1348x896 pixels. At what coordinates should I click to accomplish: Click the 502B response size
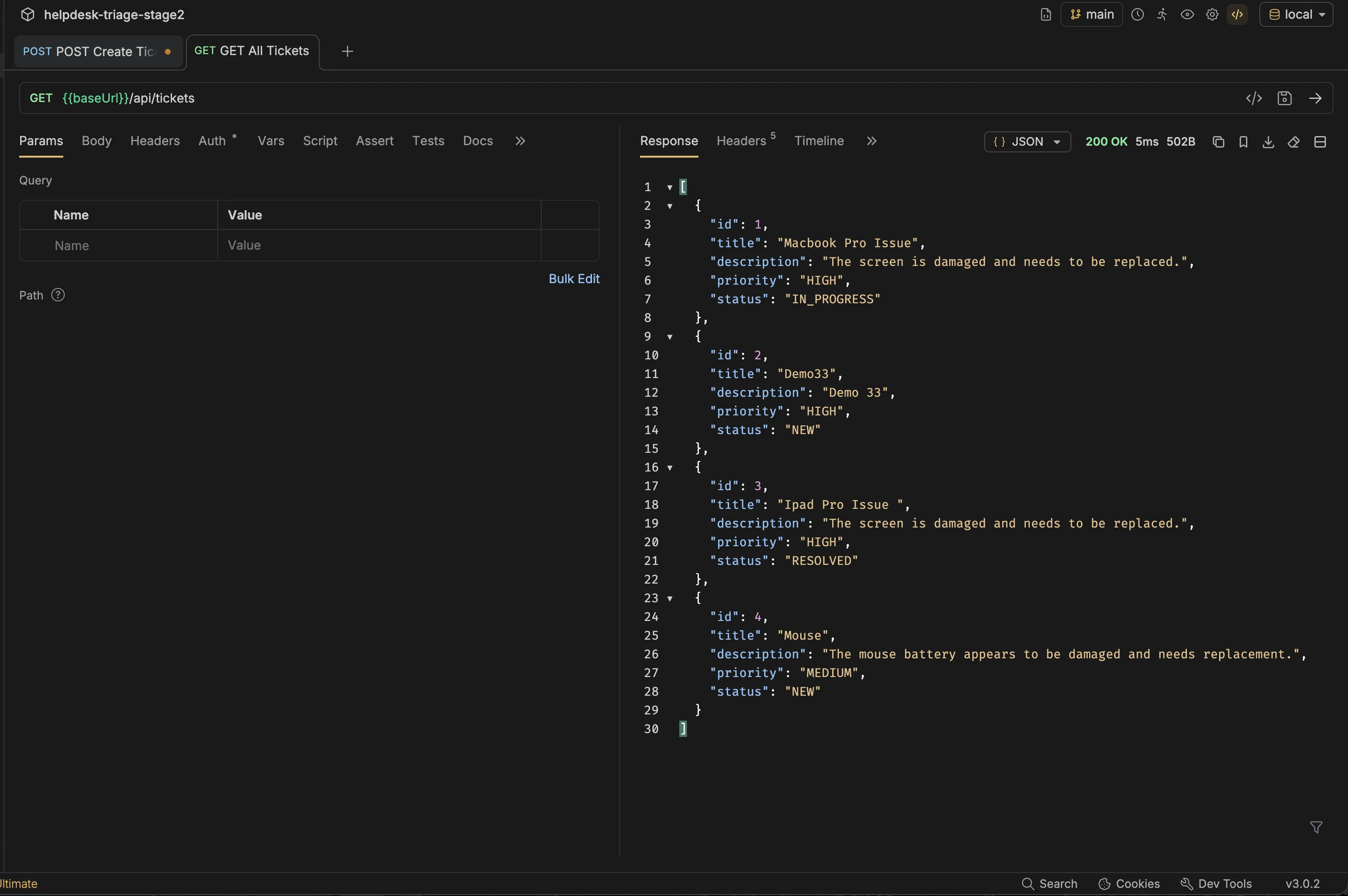coord(1181,142)
